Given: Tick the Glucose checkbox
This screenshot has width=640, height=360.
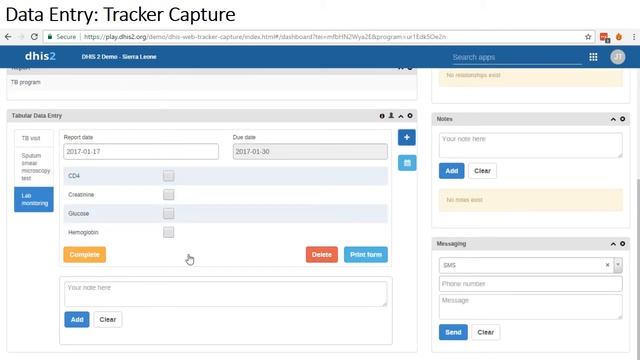Looking at the screenshot, I should tap(169, 213).
